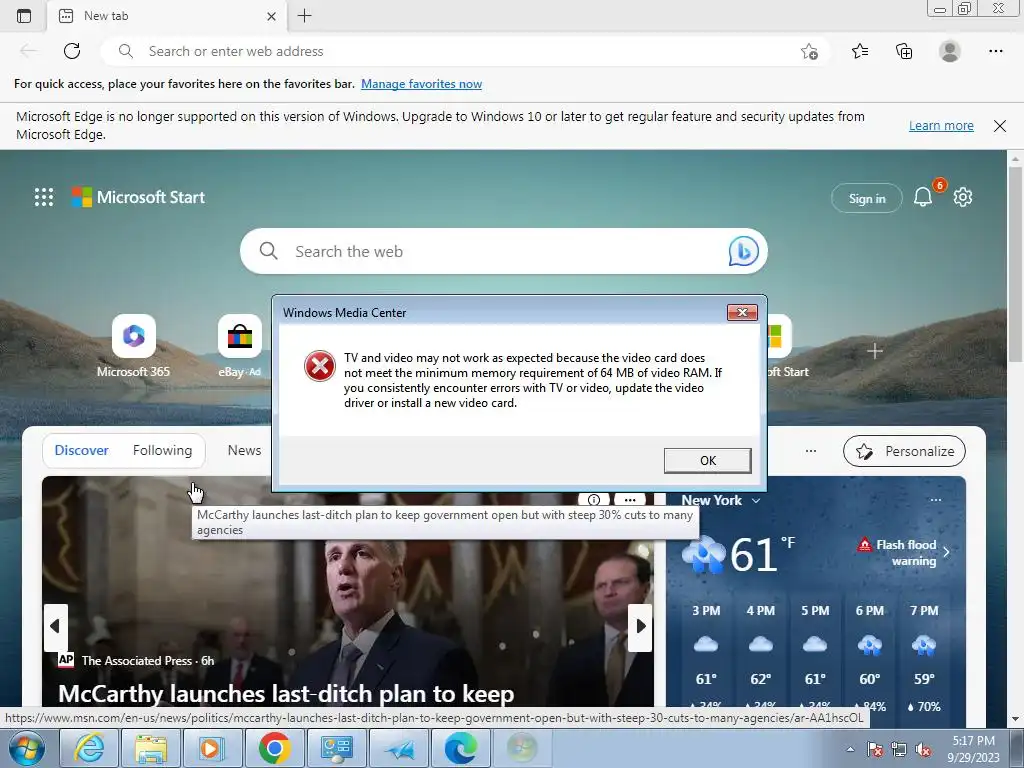Open Edge Settings and more menu
The image size is (1024, 768).
tap(995, 51)
